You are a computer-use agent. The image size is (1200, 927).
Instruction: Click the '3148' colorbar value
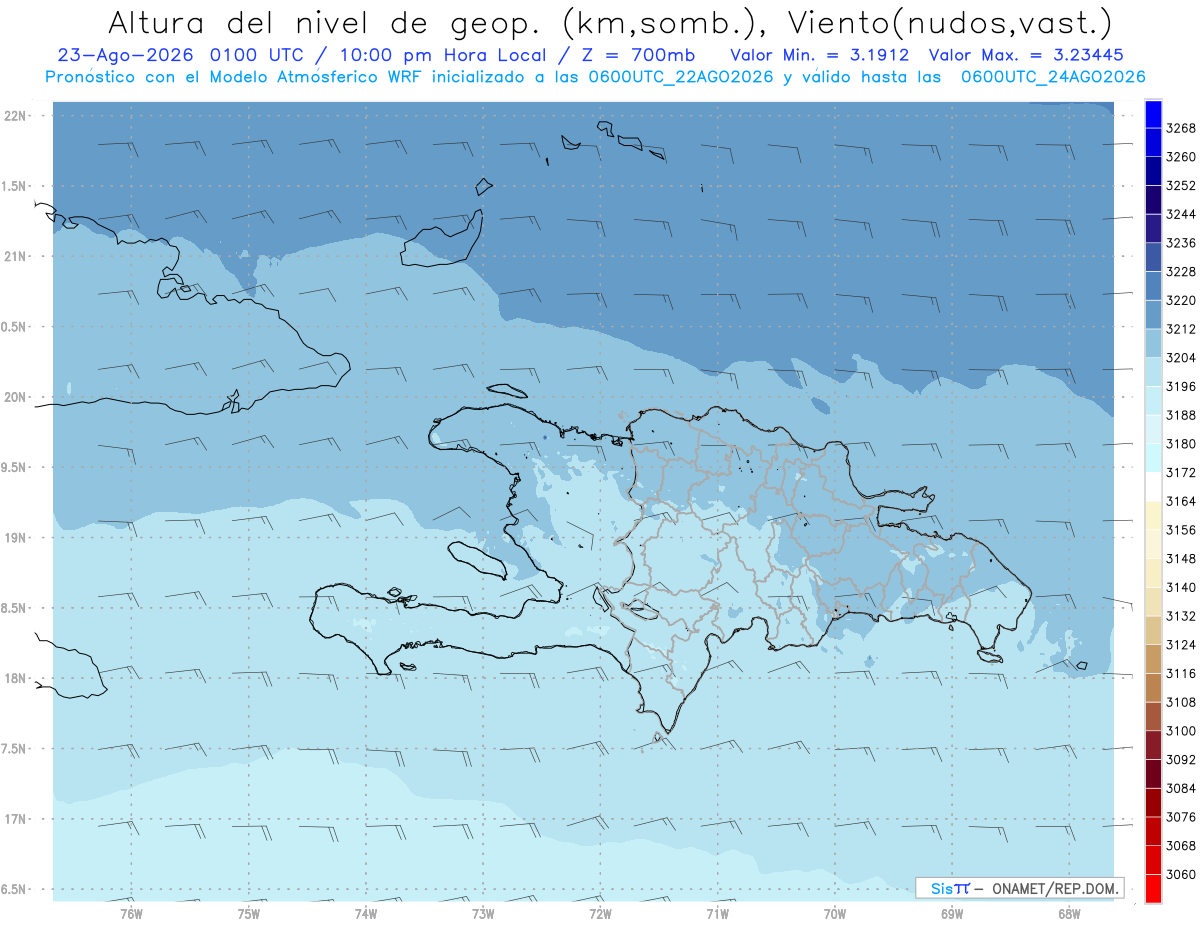point(1181,559)
